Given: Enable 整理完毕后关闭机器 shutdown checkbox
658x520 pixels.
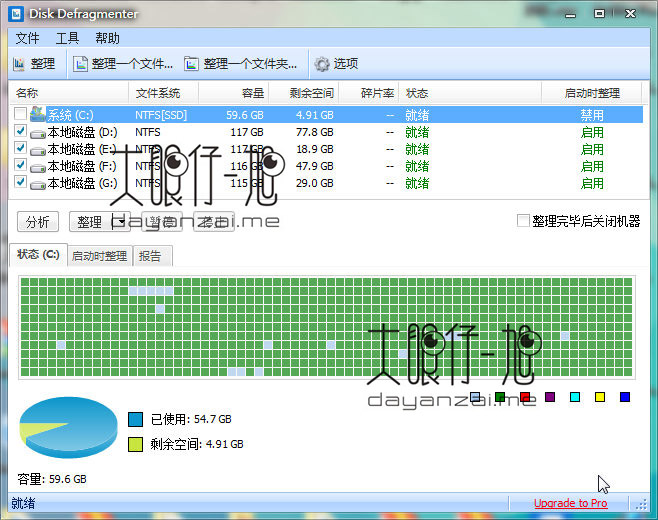Looking at the screenshot, I should pos(523,221).
